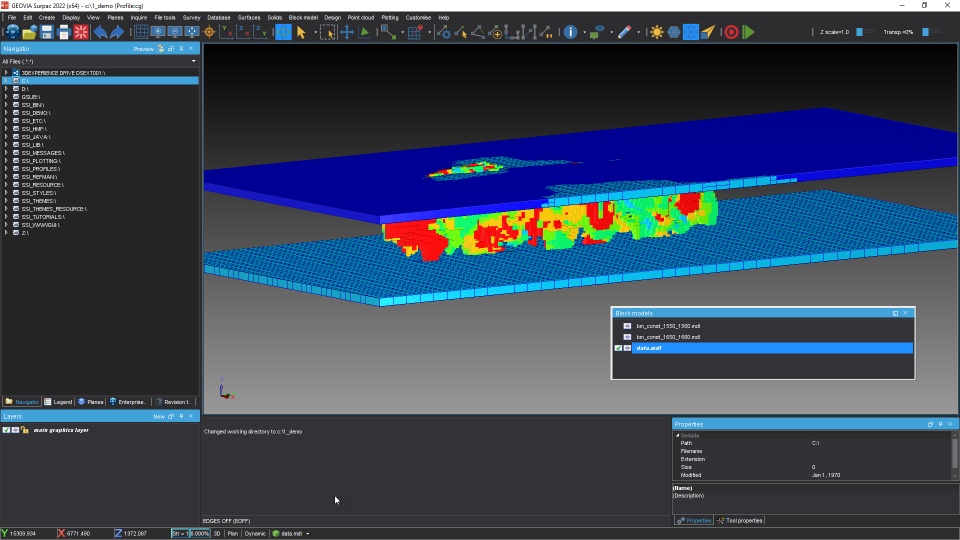Toggle Dynamic mode in status bar
Image resolution: width=960 pixels, height=540 pixels.
tap(255, 533)
